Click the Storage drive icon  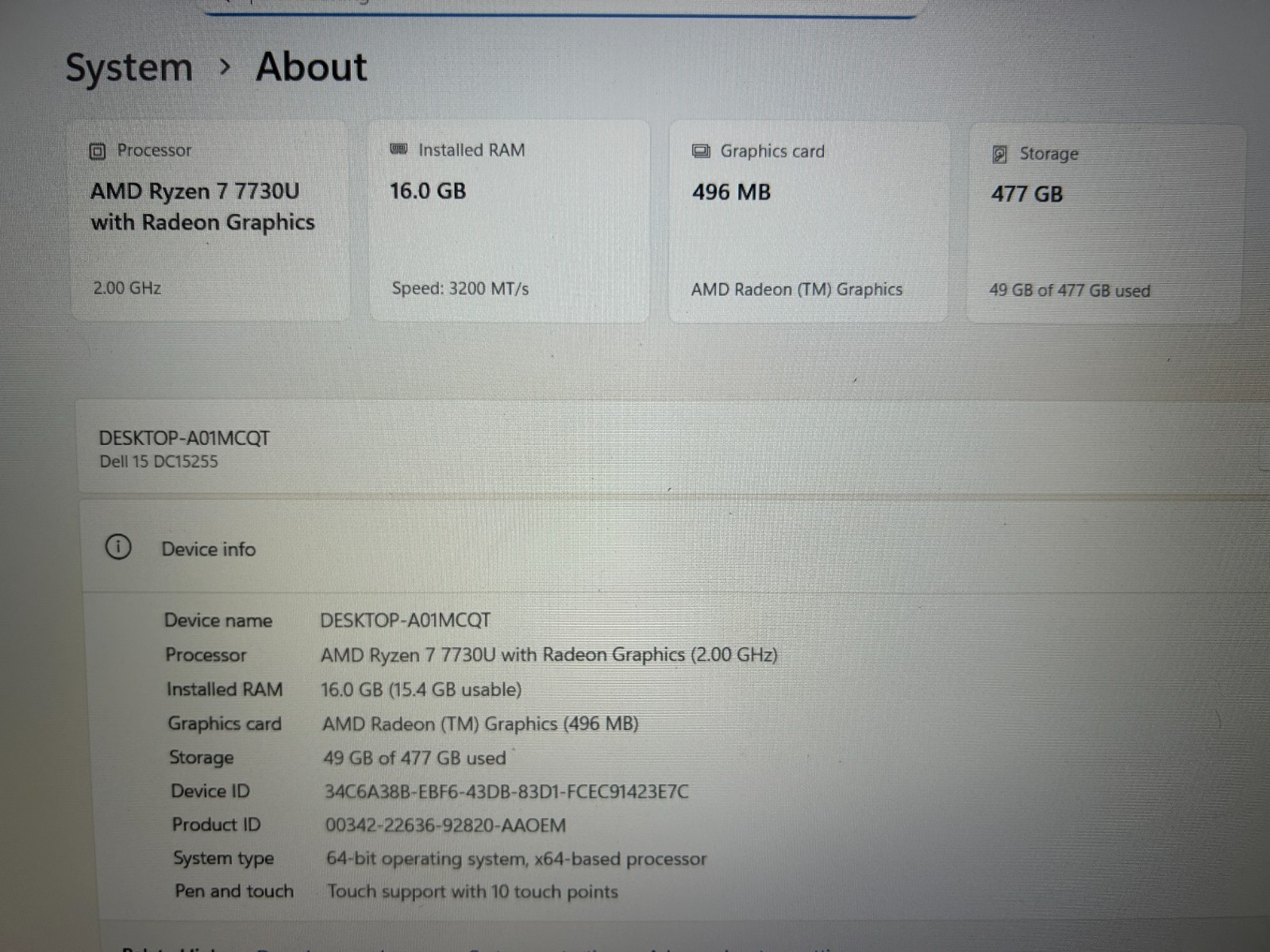point(1000,154)
